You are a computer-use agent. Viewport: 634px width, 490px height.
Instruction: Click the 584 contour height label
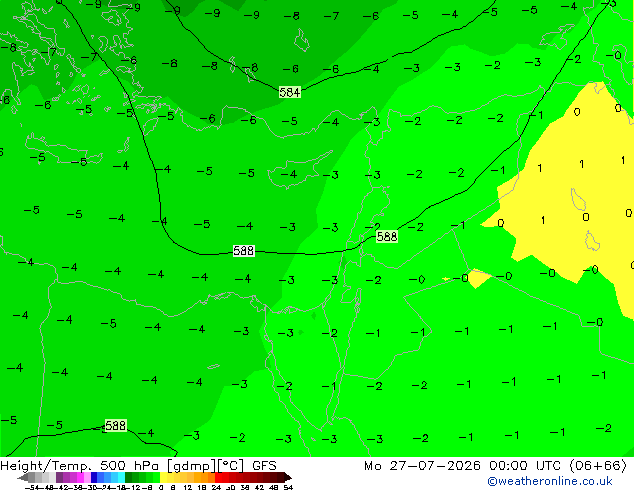(x=290, y=92)
